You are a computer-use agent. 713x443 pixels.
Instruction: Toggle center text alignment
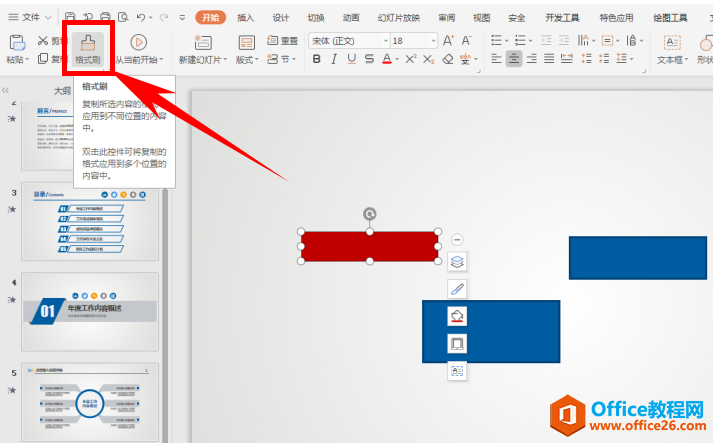click(514, 59)
